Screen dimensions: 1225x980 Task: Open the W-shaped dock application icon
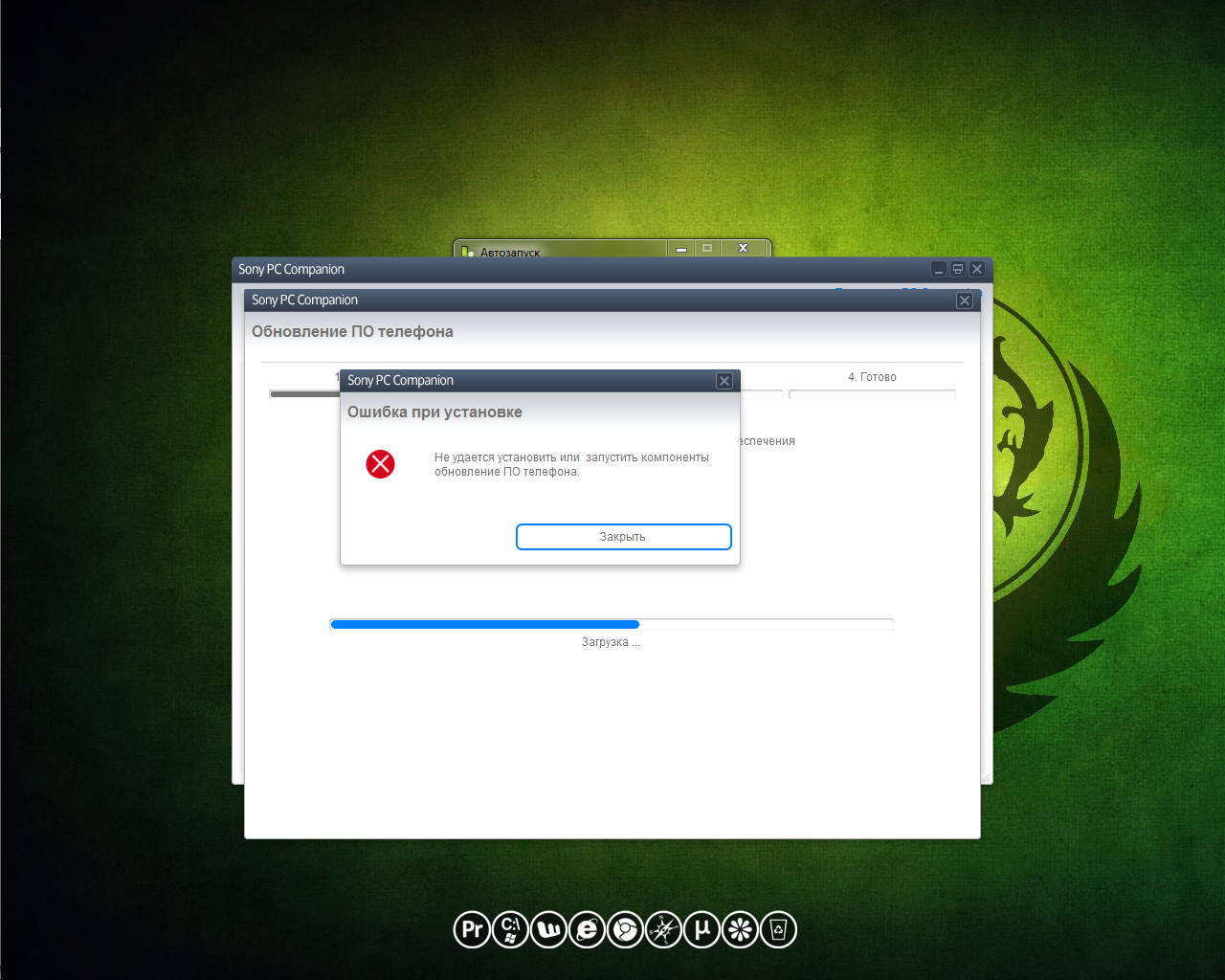tap(548, 929)
